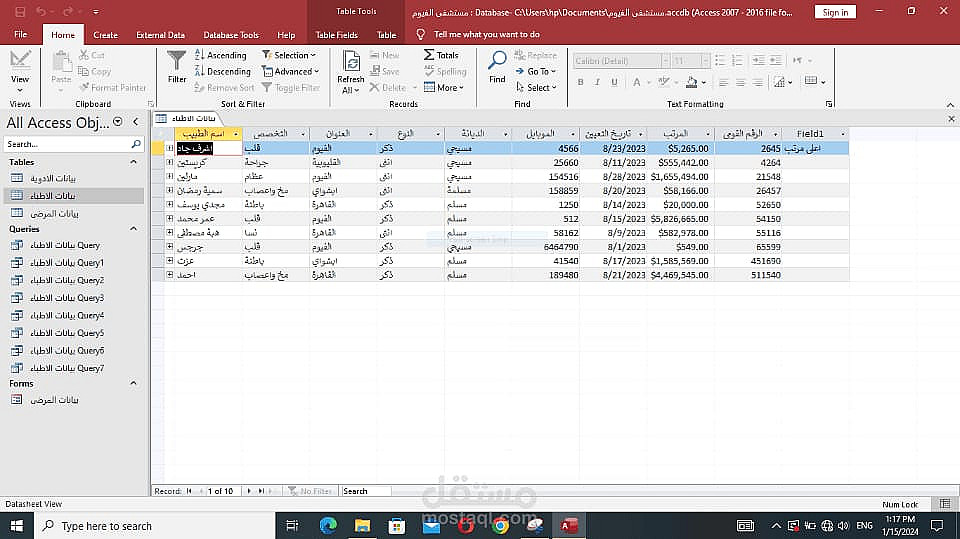Screen dimensions: 960x539
Task: Select بيانات الادوية table in navigation pane
Action: coord(53,178)
